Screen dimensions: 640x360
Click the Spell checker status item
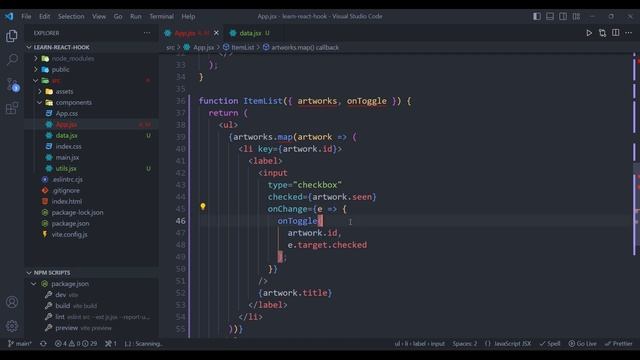(550, 344)
